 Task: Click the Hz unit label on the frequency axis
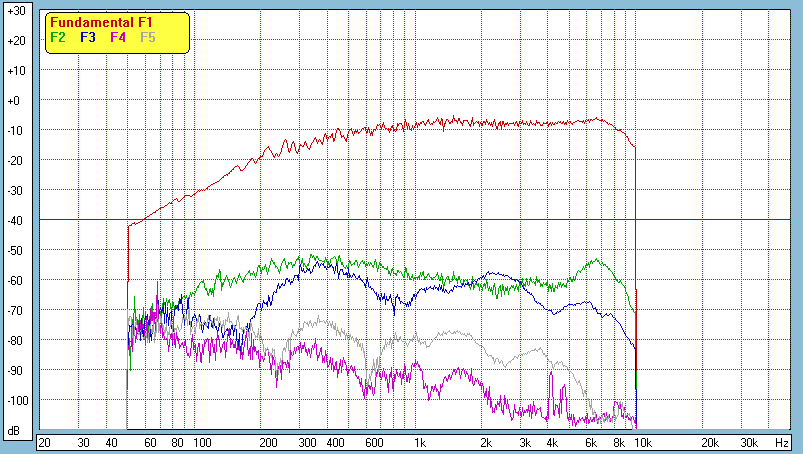point(781,441)
